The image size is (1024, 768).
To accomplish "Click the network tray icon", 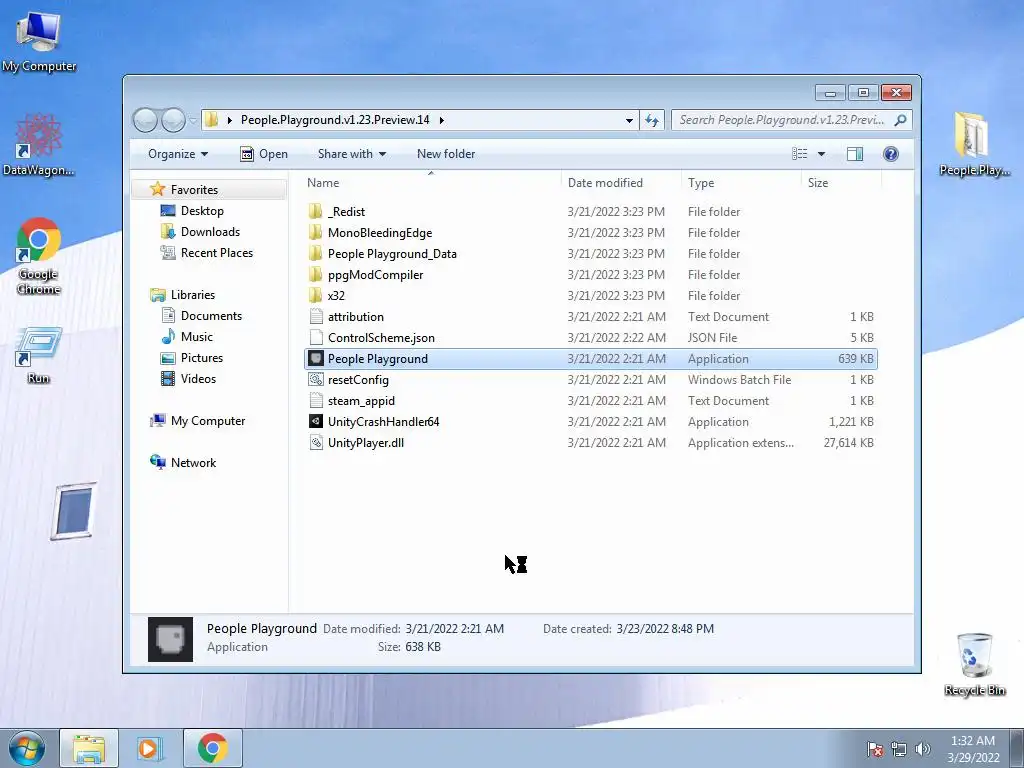I will (x=899, y=749).
